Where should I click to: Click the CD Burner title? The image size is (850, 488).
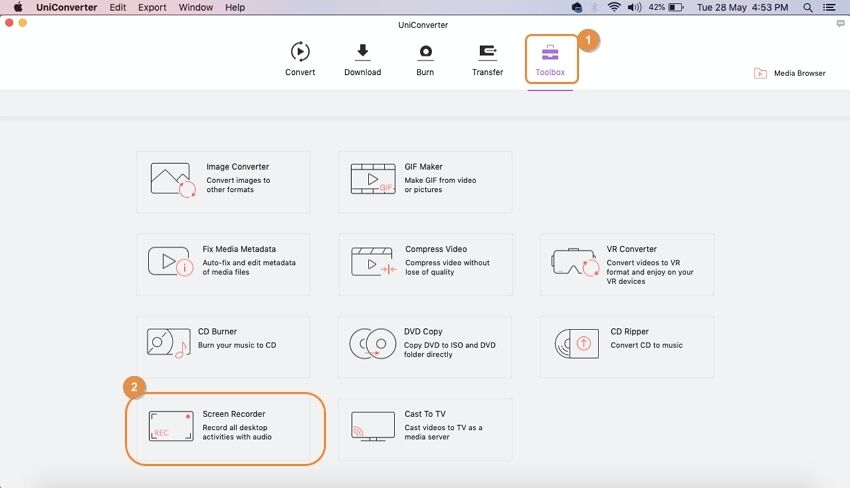(x=217, y=331)
